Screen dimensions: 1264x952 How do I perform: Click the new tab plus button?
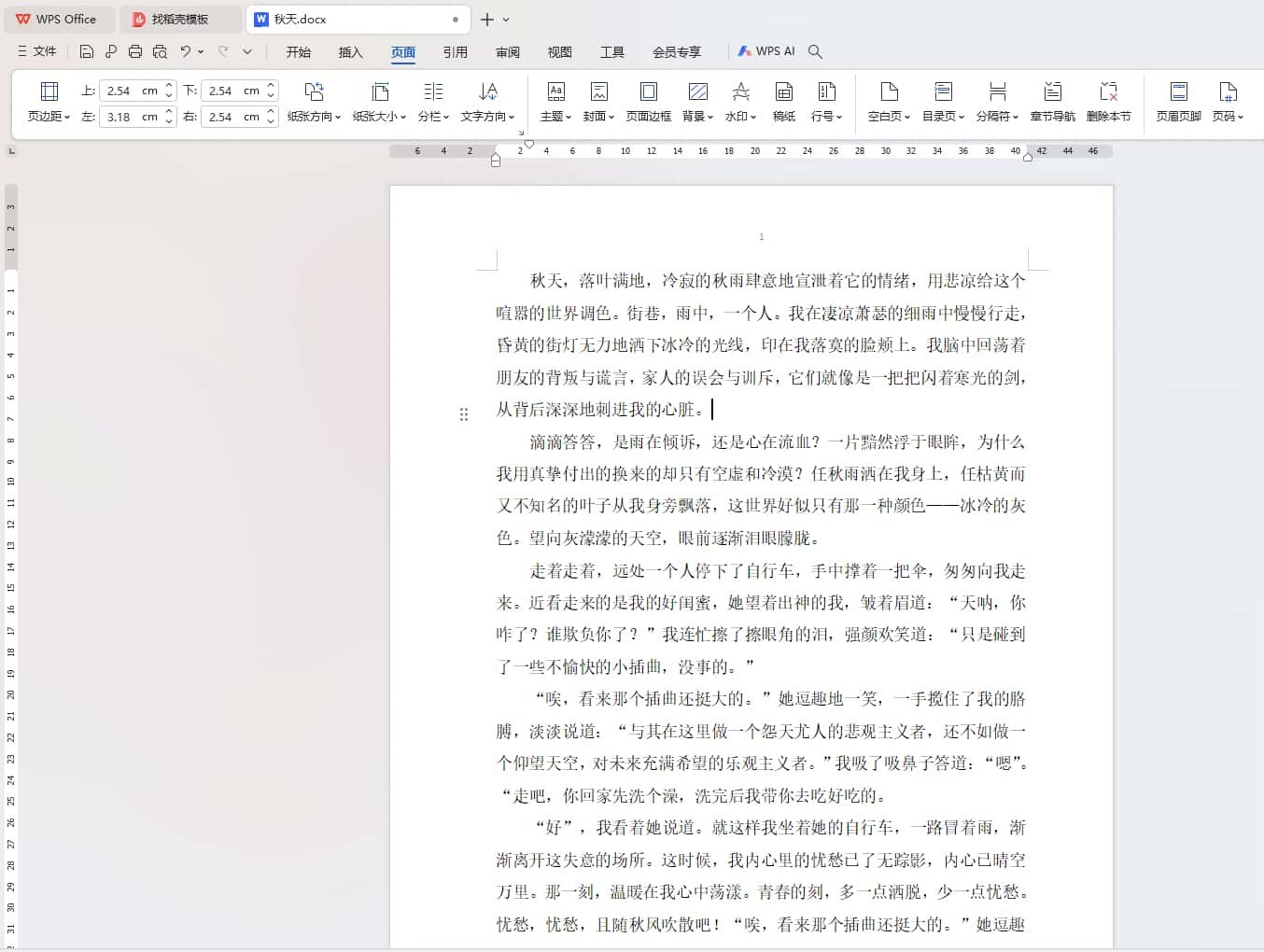(487, 19)
